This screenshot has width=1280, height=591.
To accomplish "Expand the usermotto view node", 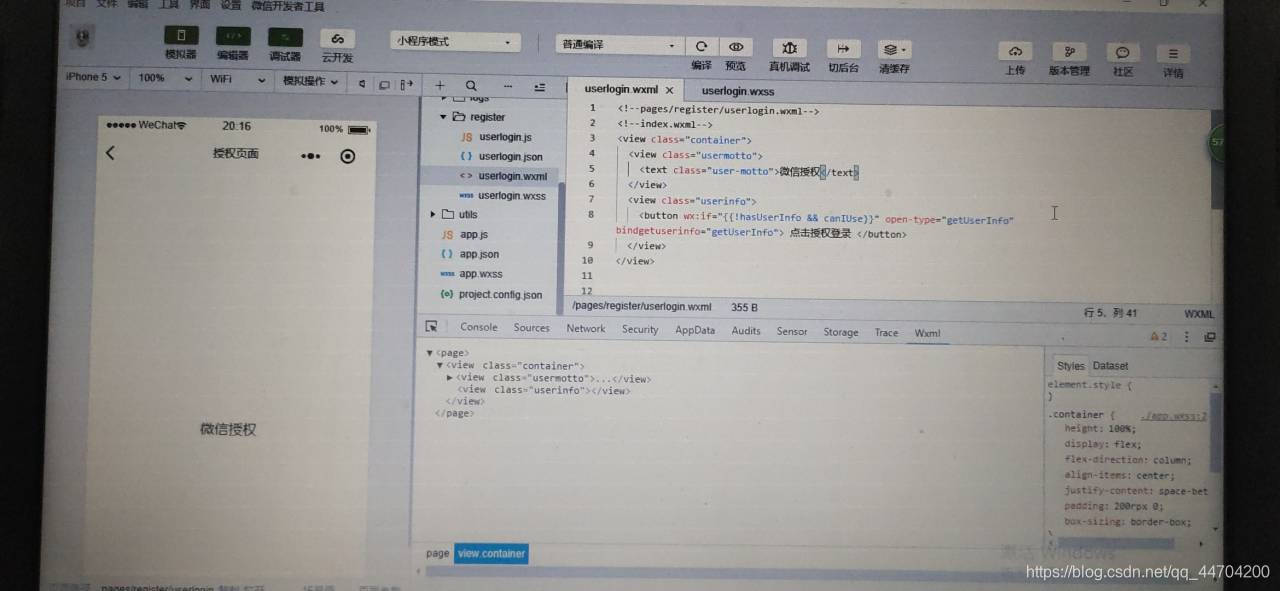I will point(449,378).
